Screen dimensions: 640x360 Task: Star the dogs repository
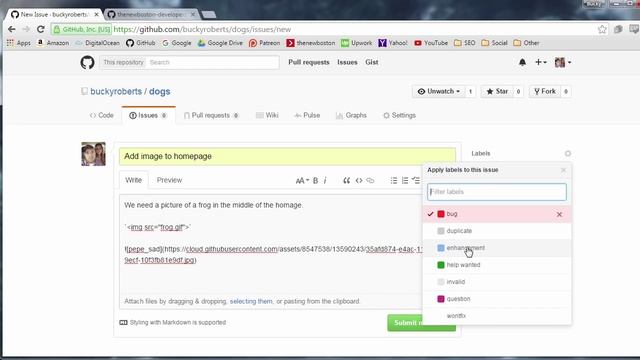tap(497, 91)
